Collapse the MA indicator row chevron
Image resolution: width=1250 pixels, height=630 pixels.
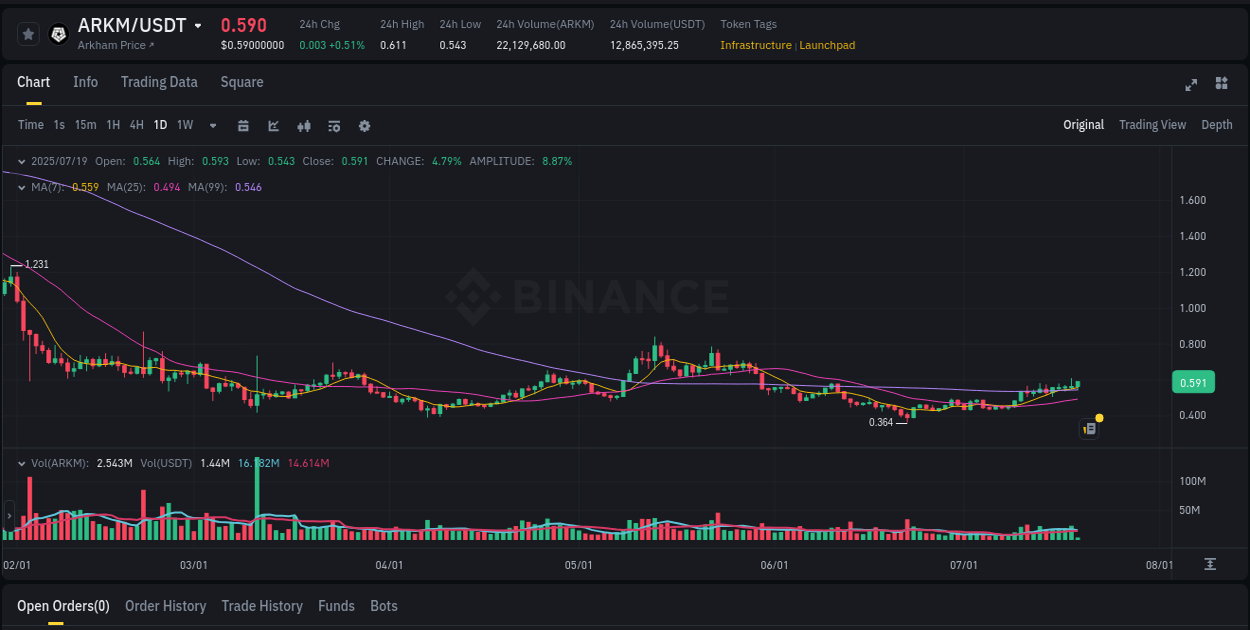click(x=20, y=186)
